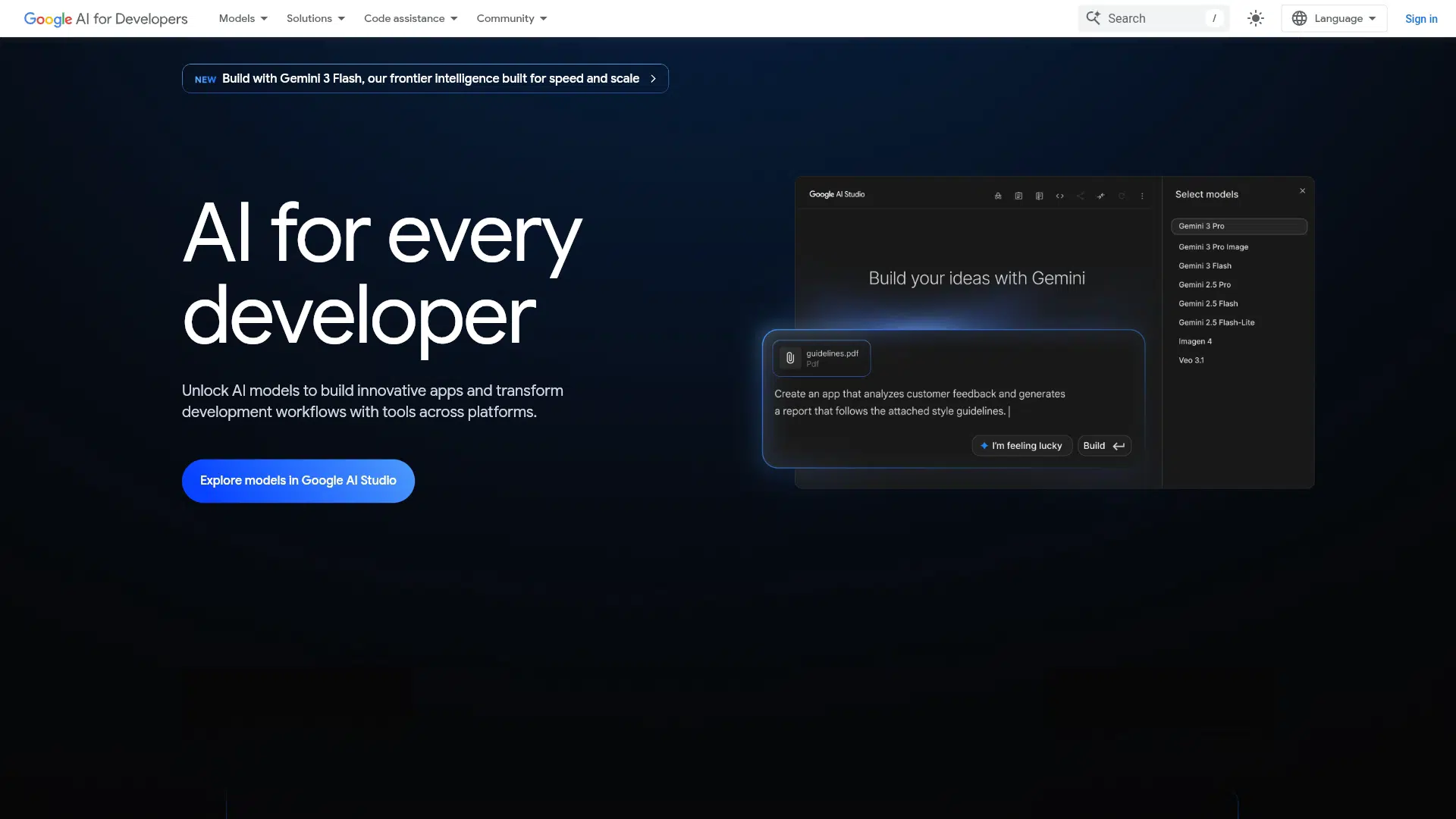
Task: Select Gemini 3 Pro in models list
Action: point(1239,226)
